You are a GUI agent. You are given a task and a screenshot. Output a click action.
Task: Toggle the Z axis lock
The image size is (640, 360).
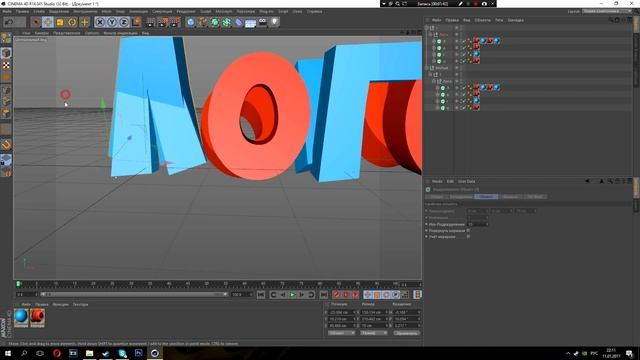124,22
